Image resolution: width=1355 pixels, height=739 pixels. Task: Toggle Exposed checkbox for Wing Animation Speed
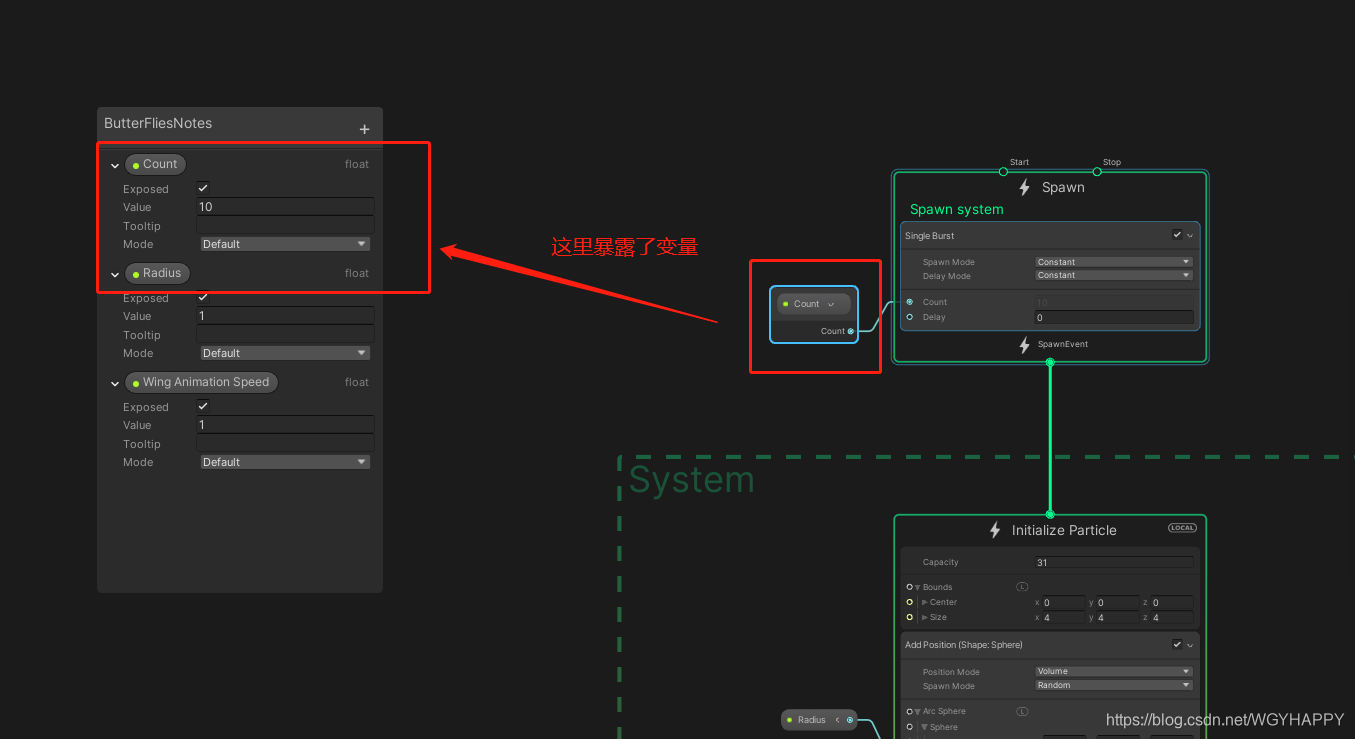(203, 406)
